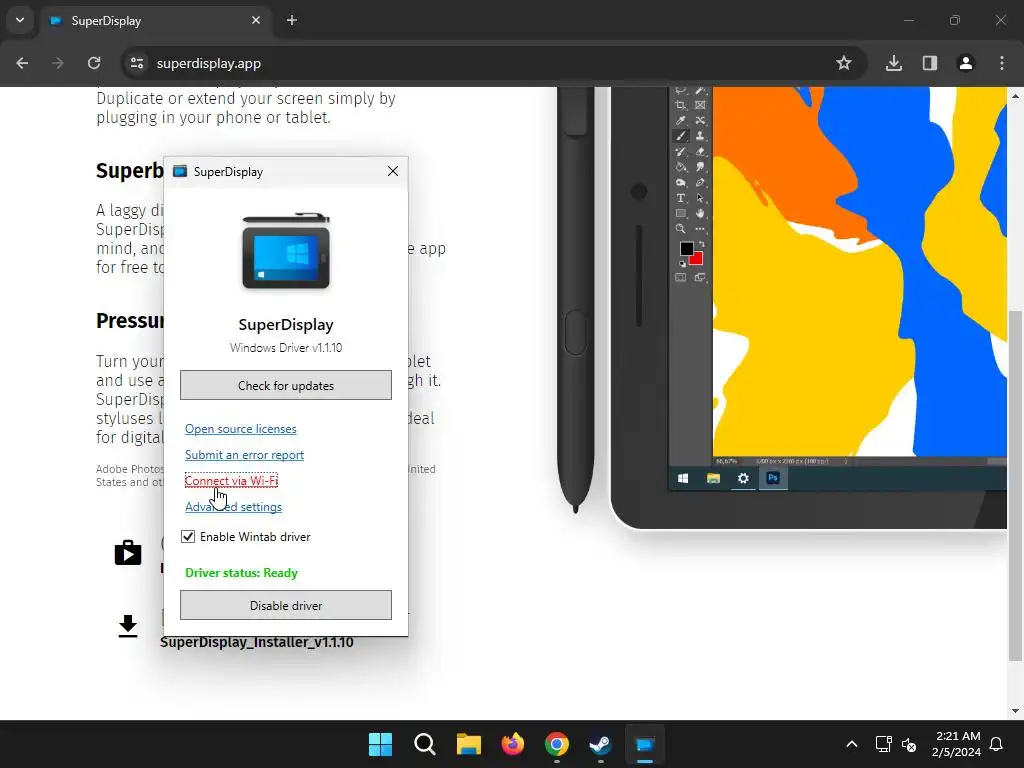Toggle the Chrome side panel icon
This screenshot has height=768, width=1024.
tap(930, 63)
